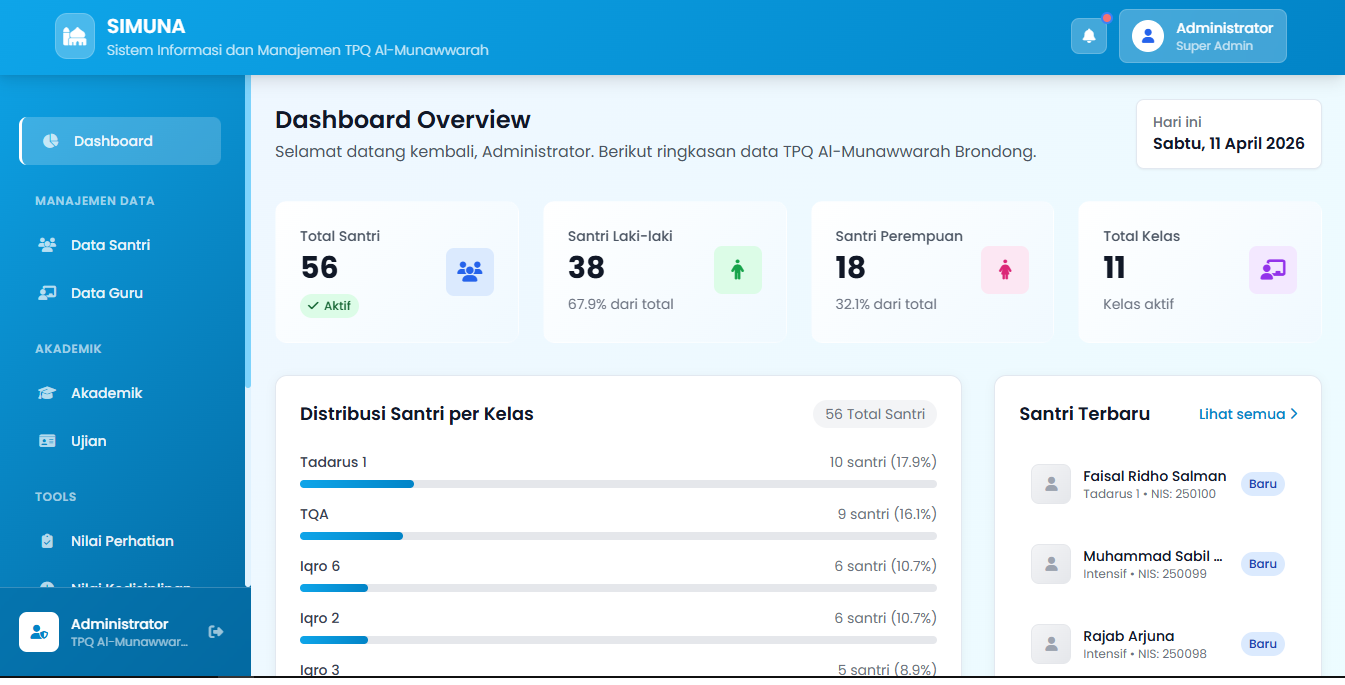Navigate to the Akademik page
This screenshot has height=685, width=1345.
106,393
